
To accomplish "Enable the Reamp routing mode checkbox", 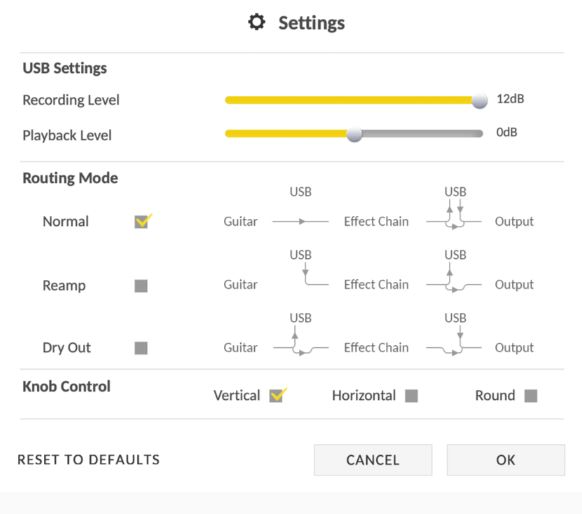I will 141,286.
